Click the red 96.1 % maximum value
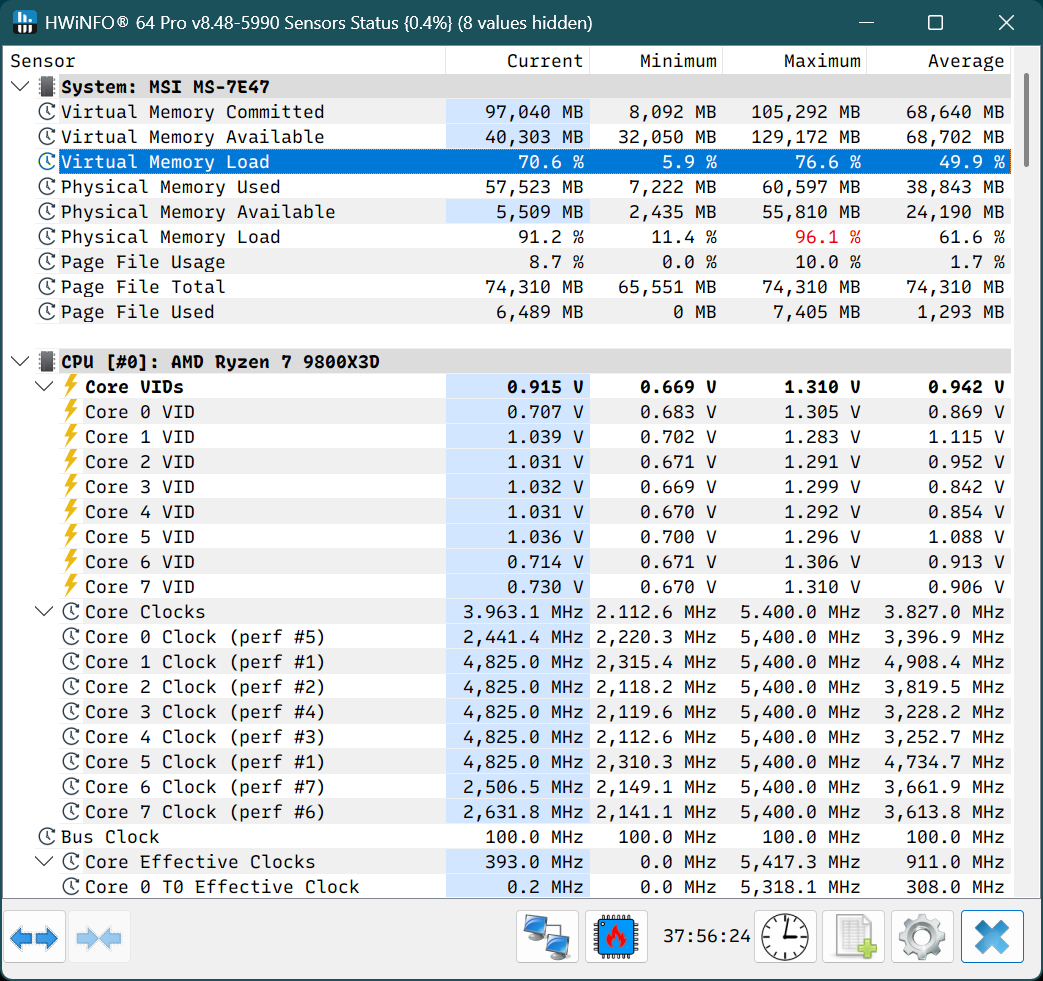1043x981 pixels. point(827,237)
